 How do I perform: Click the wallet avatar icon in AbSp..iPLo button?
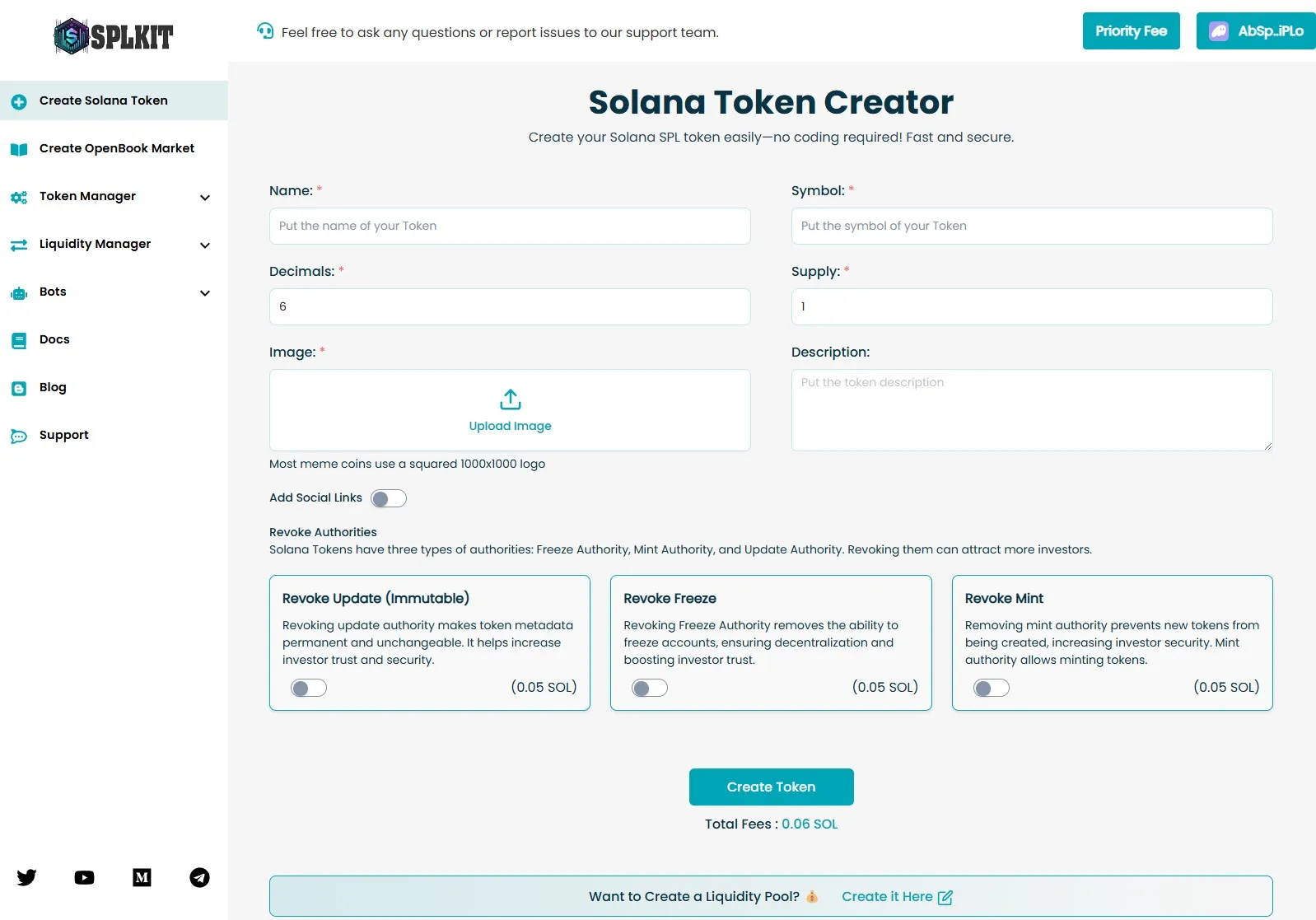coord(1219,31)
